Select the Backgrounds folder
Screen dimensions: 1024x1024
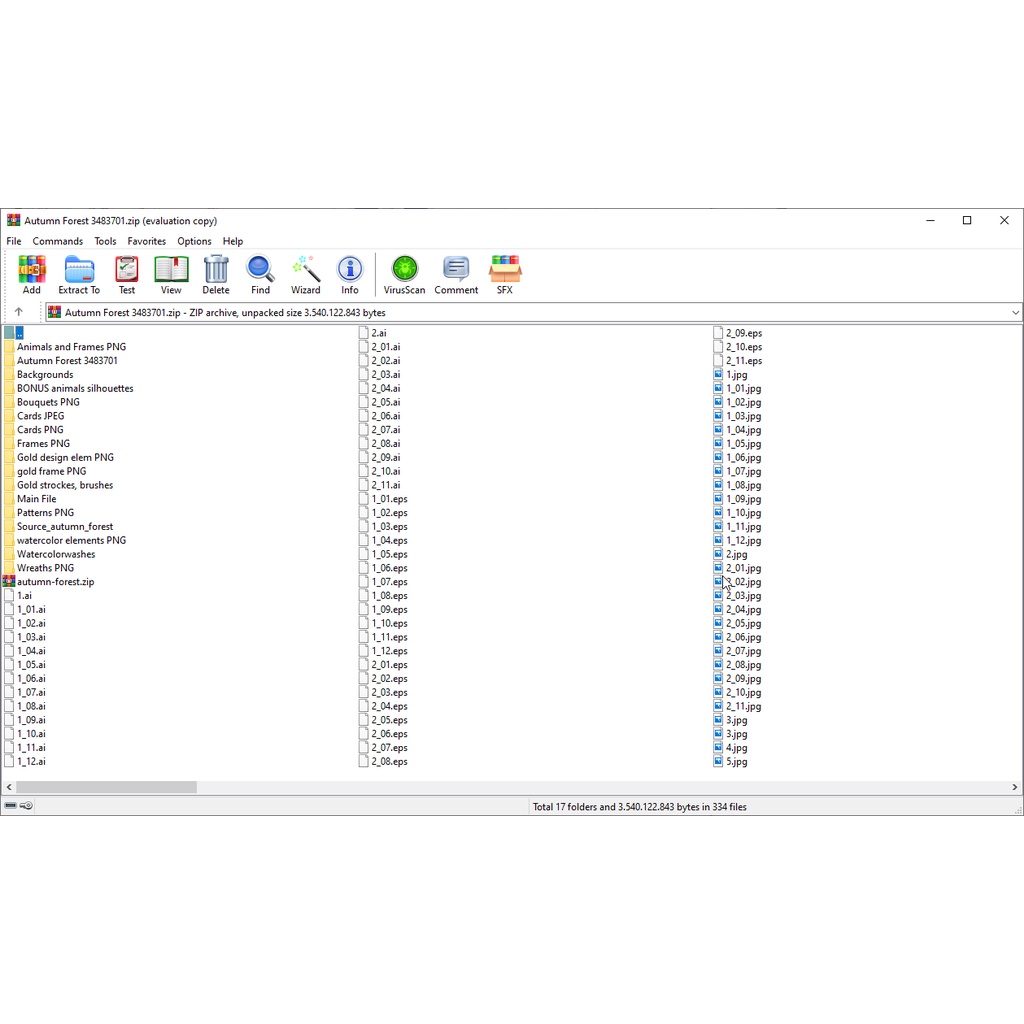pyautogui.click(x=45, y=375)
